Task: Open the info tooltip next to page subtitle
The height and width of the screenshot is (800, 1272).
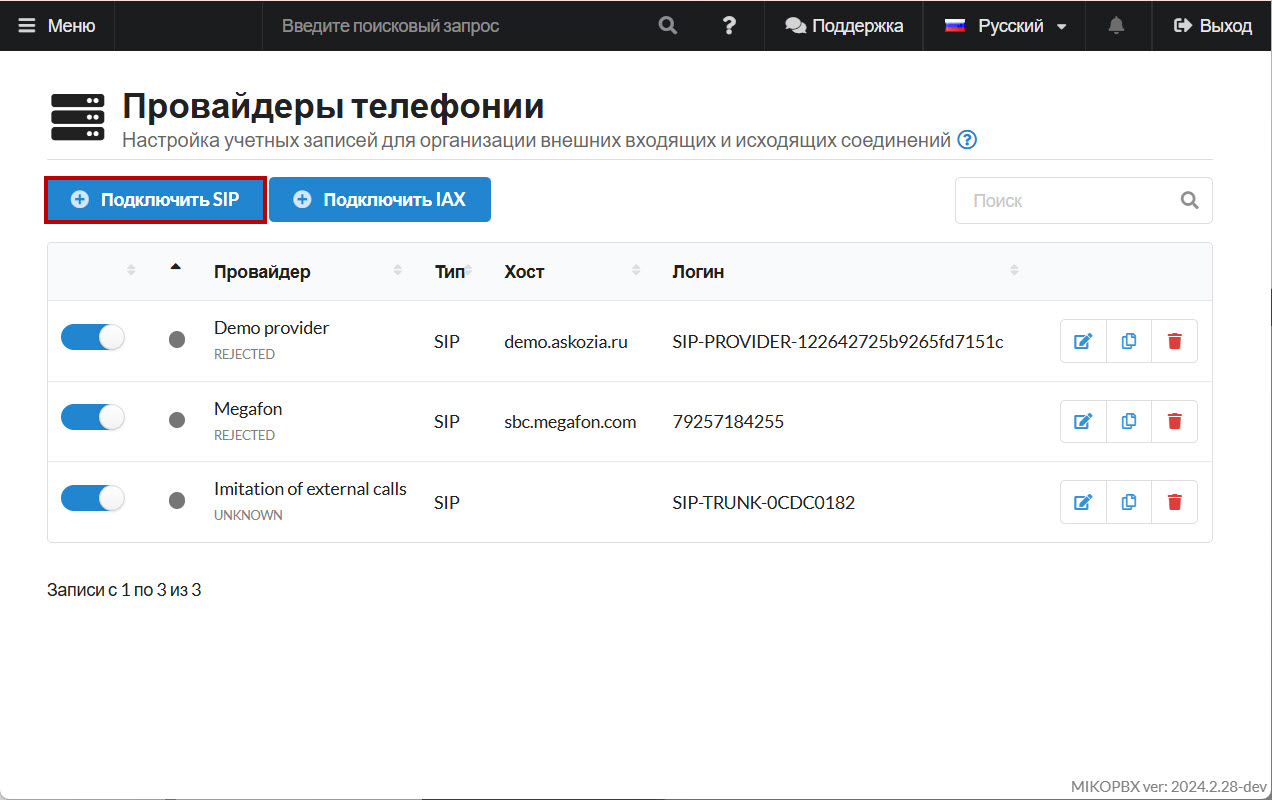Action: coord(967,140)
